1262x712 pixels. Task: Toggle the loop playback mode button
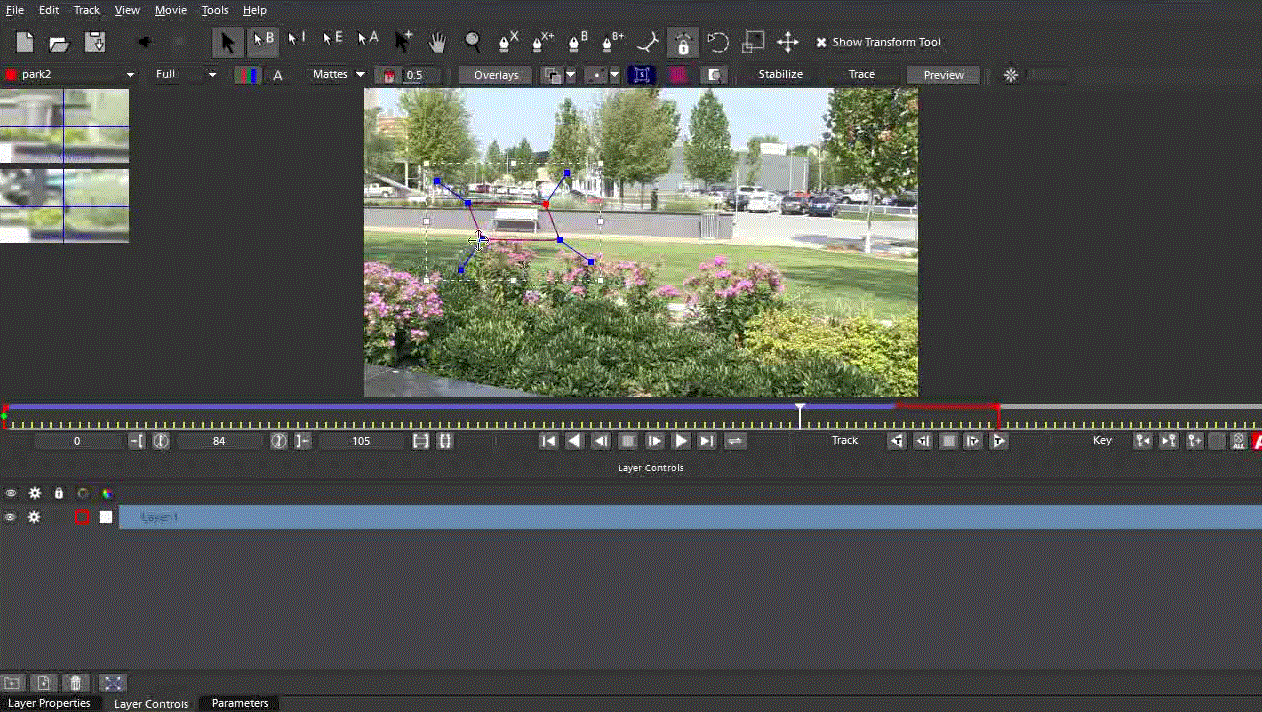tap(735, 441)
